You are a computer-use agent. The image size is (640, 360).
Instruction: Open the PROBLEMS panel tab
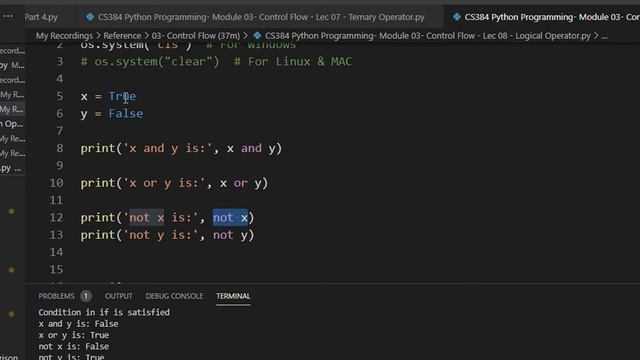point(56,296)
